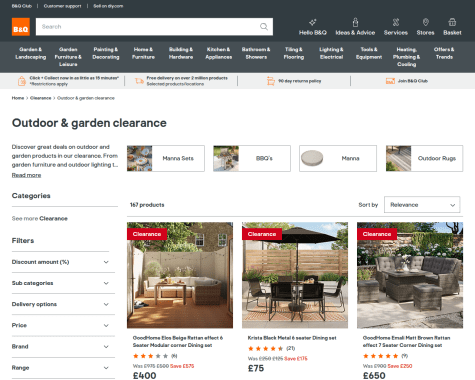Select the Manna Sets category tile
Image resolution: width=475 pixels, height=380 pixels.
point(166,158)
